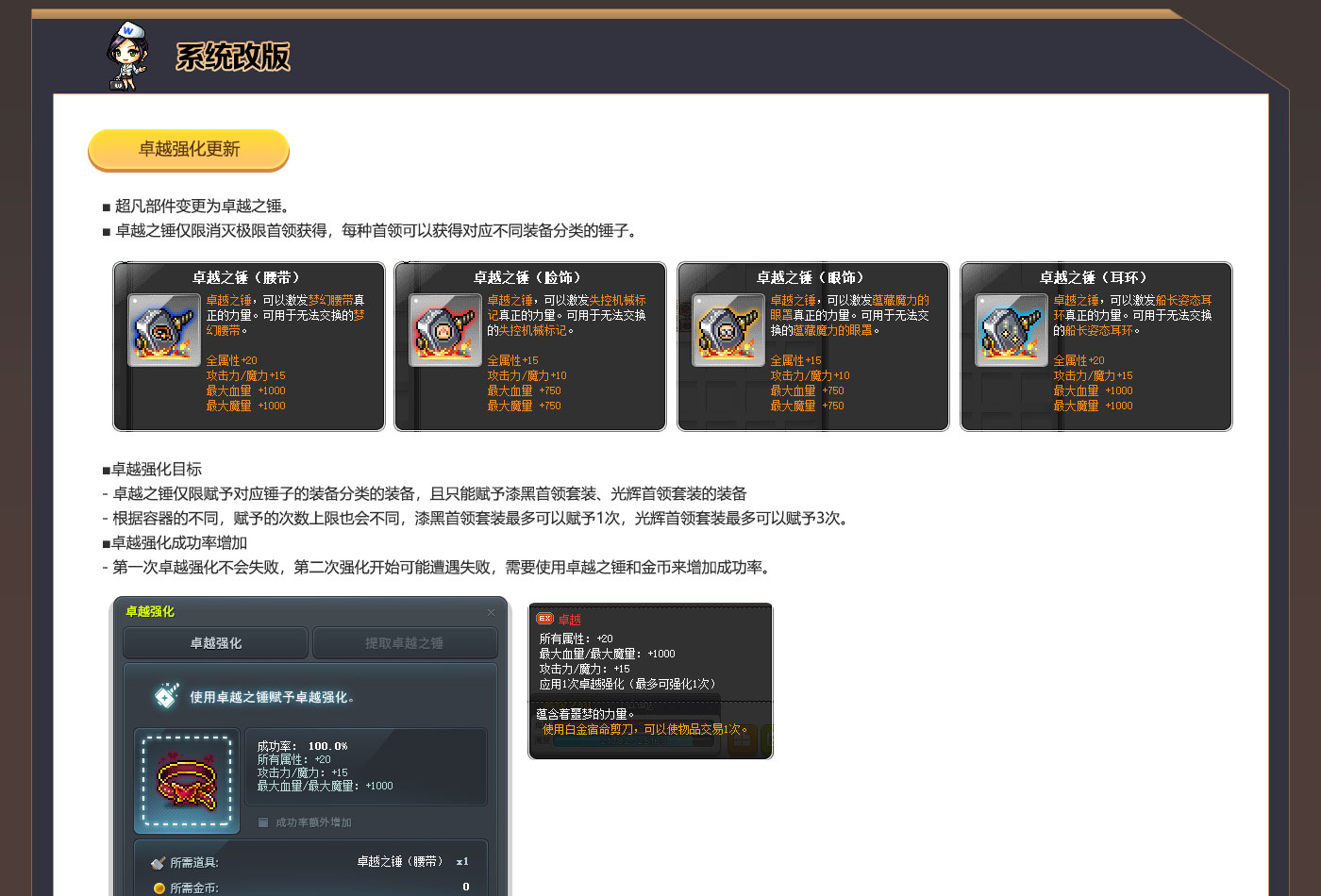Click the belt item slot in dialog
This screenshot has width=1321, height=896.
pyautogui.click(x=187, y=781)
